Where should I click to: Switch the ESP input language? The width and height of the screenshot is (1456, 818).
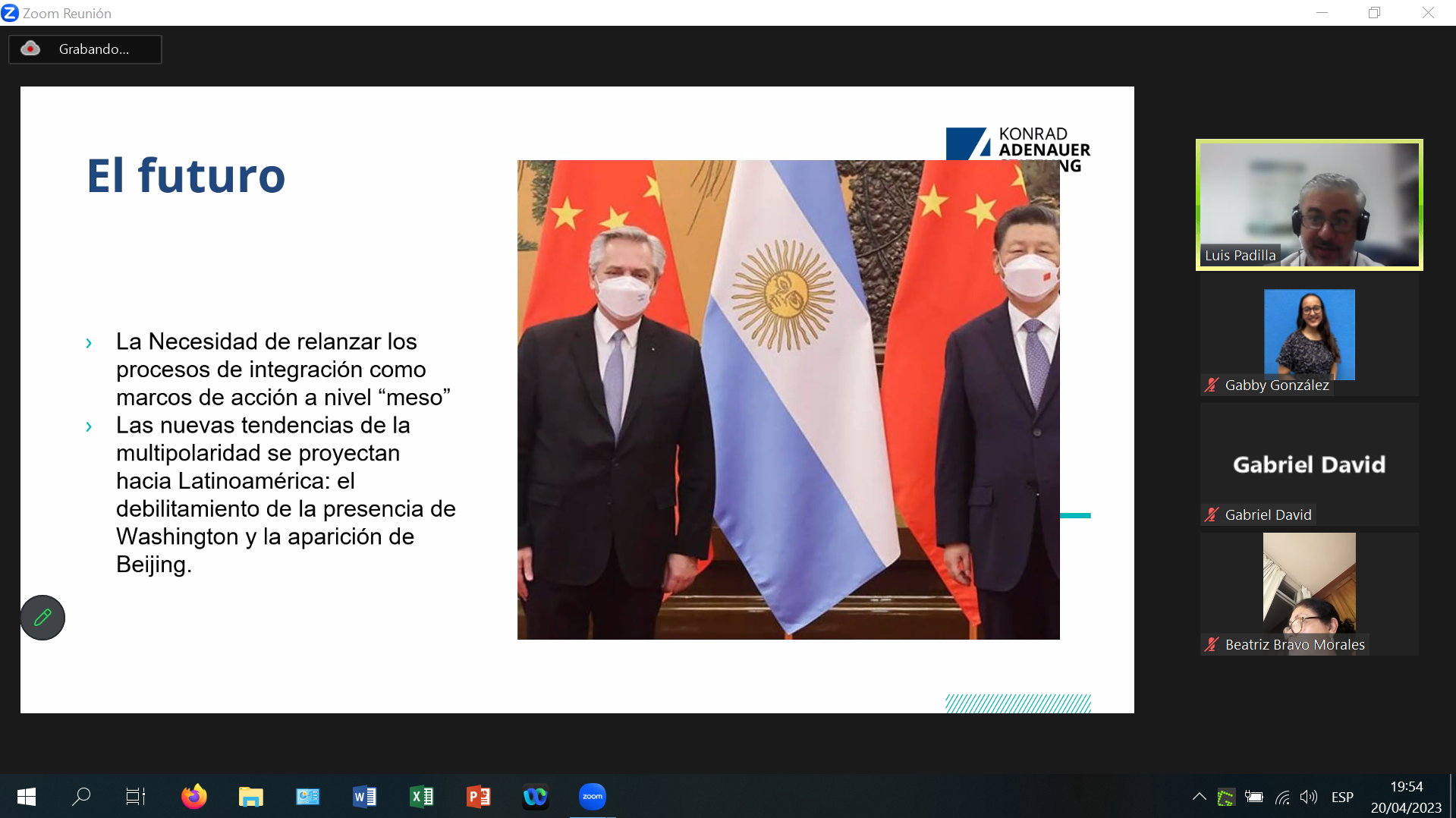[x=1341, y=797]
